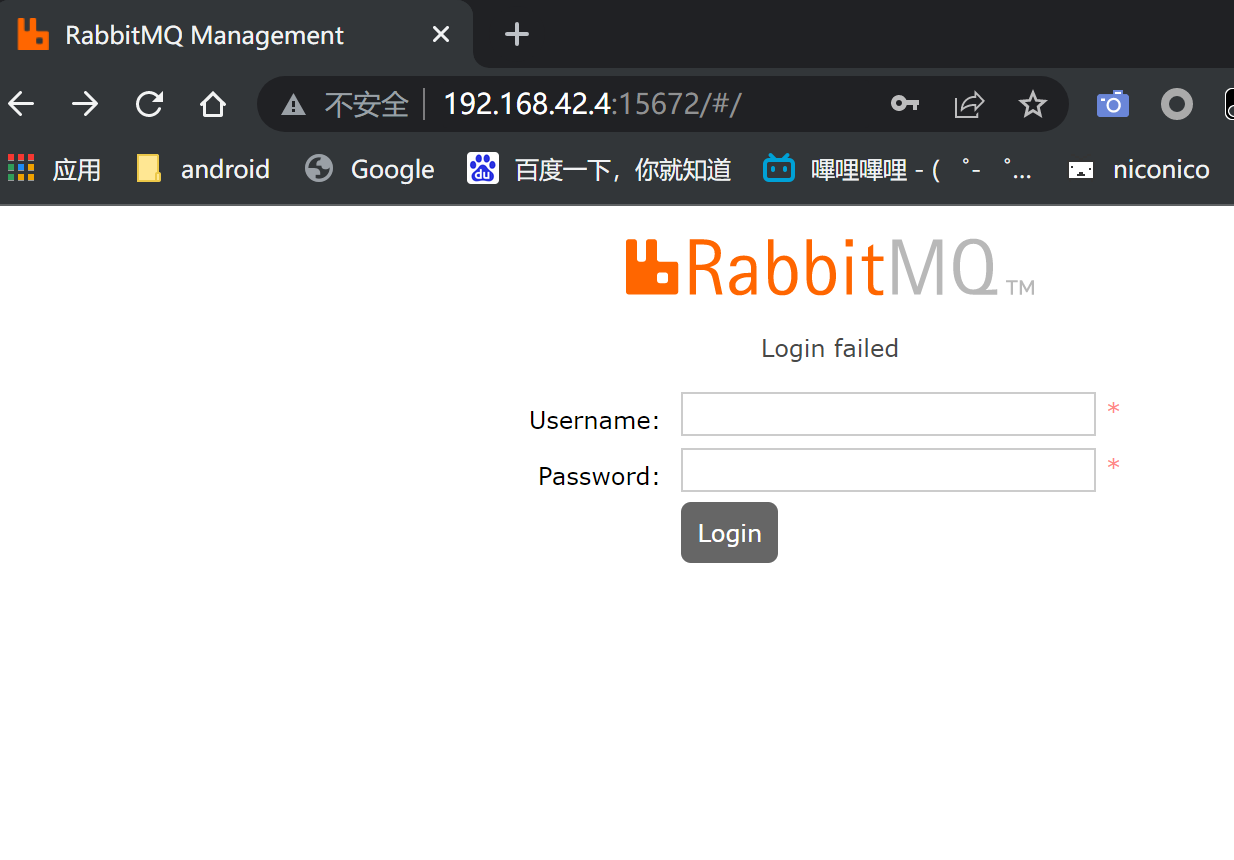Click the blue camera extension icon
The image size is (1234, 860).
[1113, 104]
